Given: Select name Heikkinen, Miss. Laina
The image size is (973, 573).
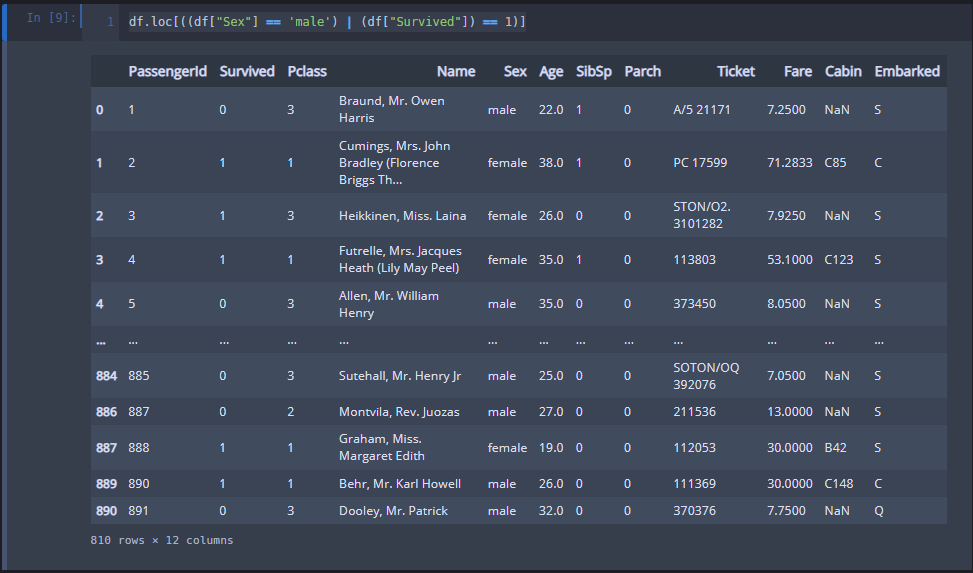Looking at the screenshot, I should pyautogui.click(x=402, y=215).
